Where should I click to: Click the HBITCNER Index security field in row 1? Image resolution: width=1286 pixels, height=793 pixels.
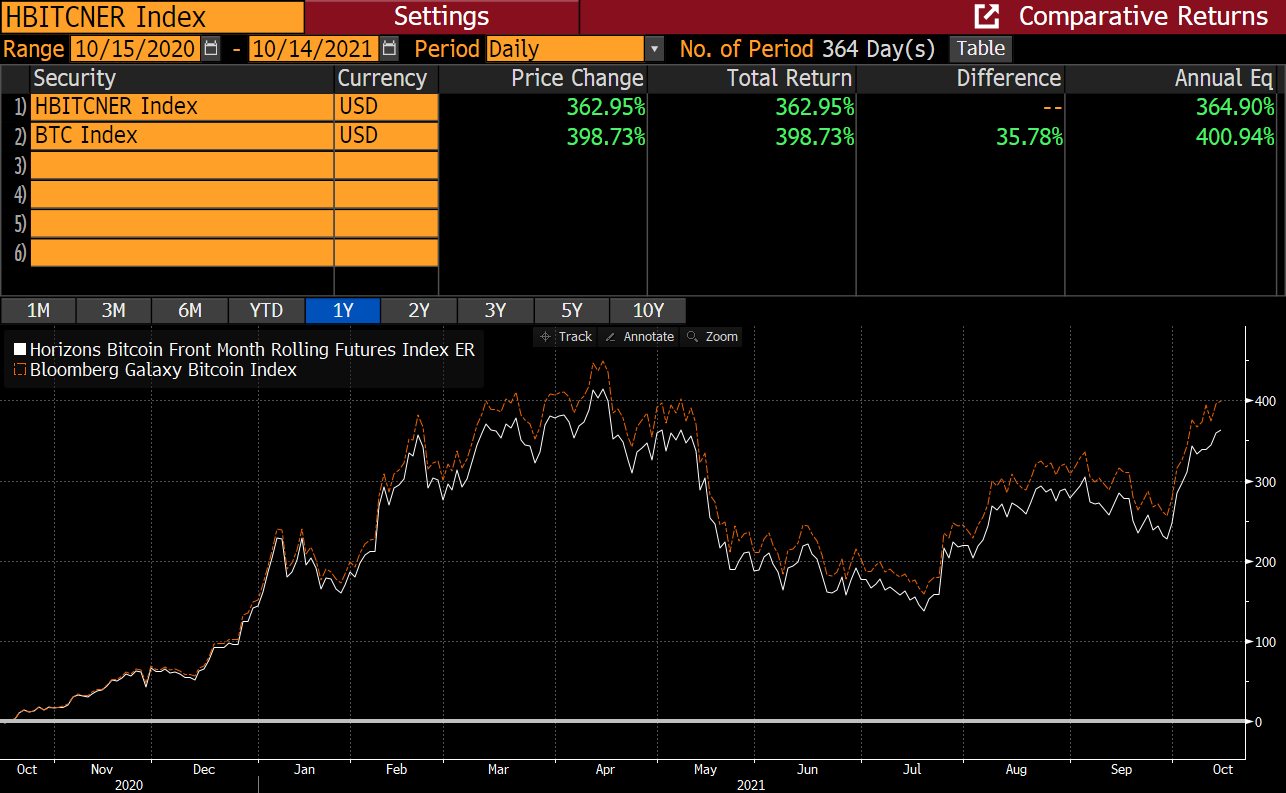182,107
